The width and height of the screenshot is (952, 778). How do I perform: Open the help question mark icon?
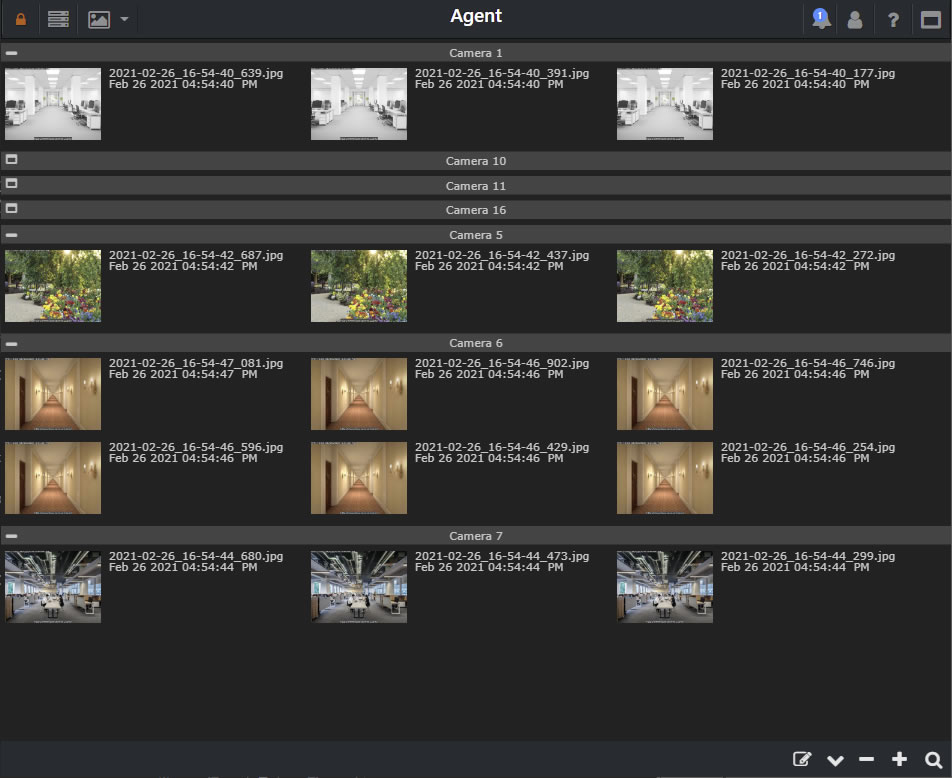point(893,18)
